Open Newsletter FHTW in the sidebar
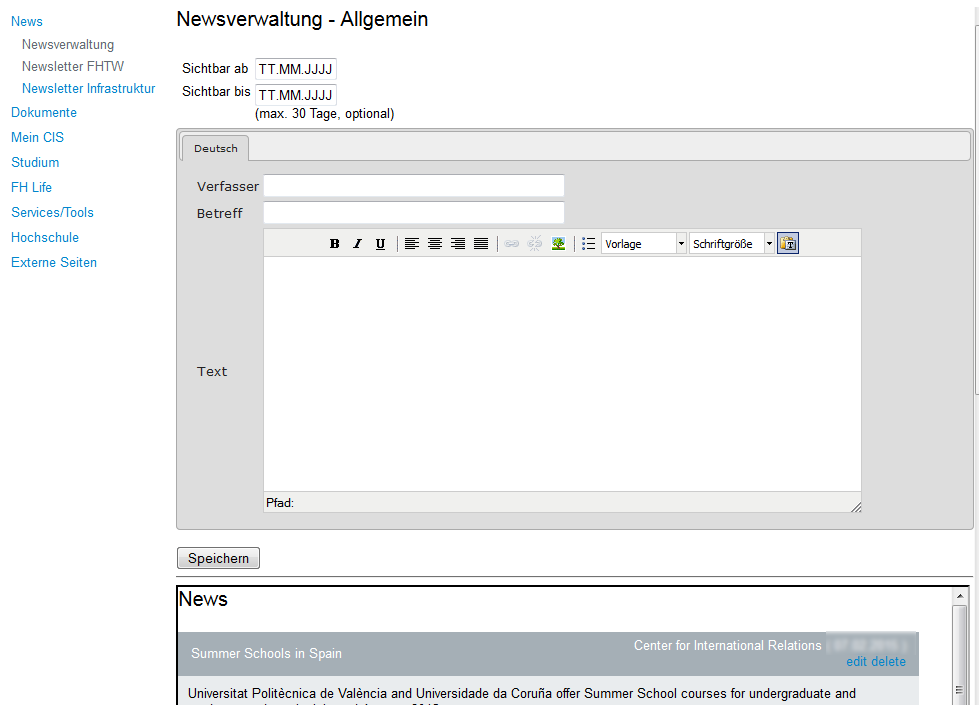This screenshot has width=979, height=705. click(x=73, y=67)
